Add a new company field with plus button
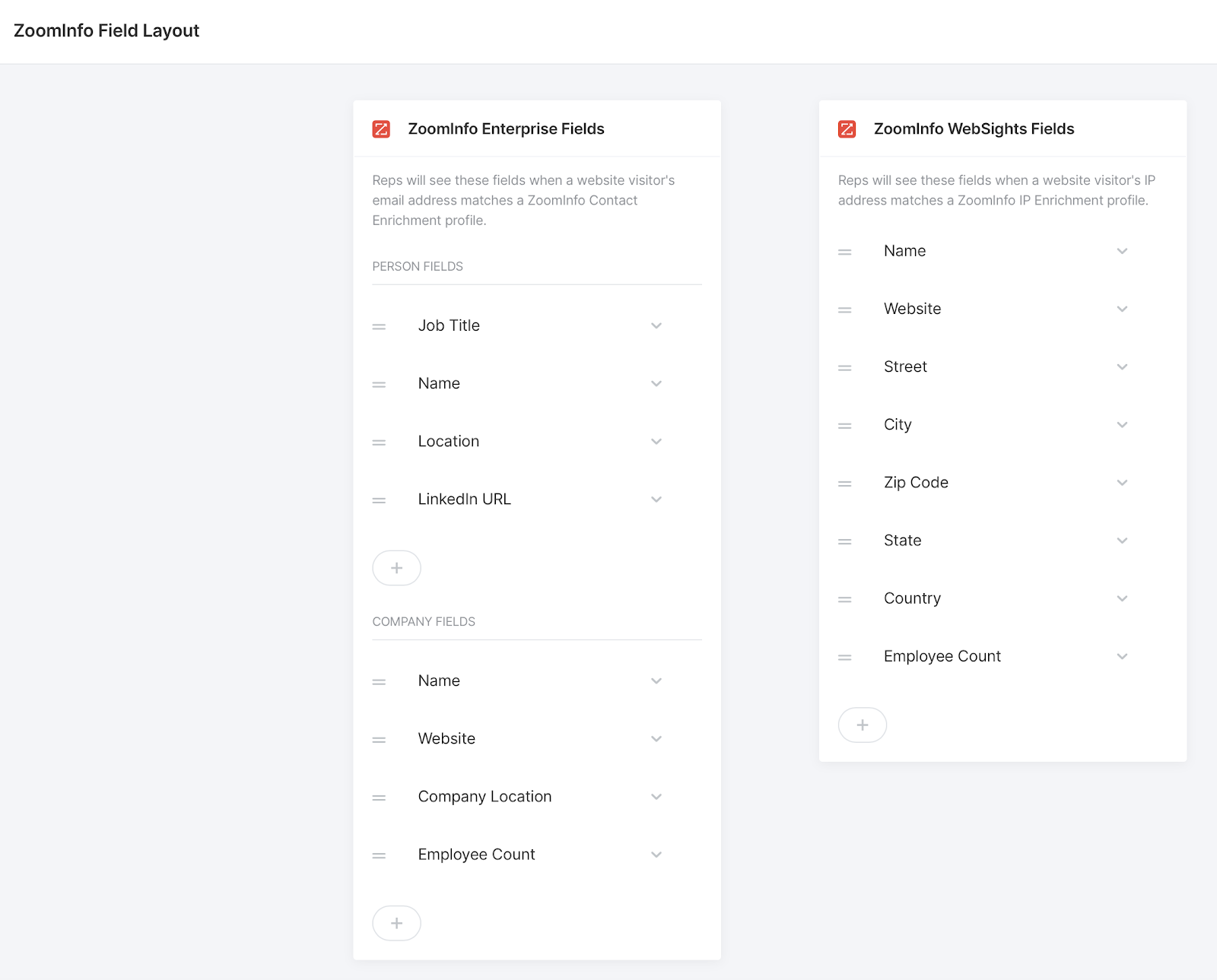The width and height of the screenshot is (1217, 980). coord(396,923)
